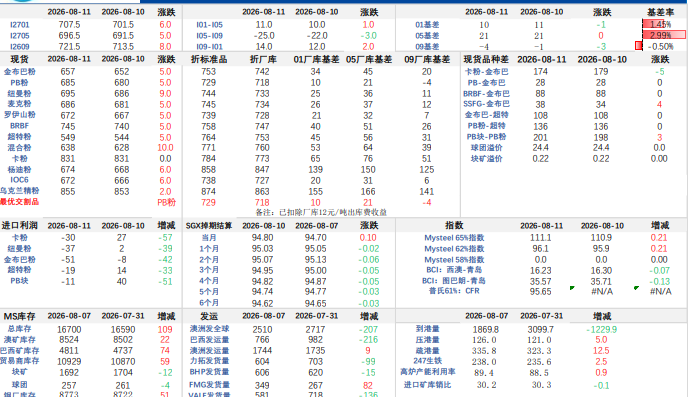Select the I2609 contract label
The width and height of the screenshot is (690, 397).
point(19,47)
